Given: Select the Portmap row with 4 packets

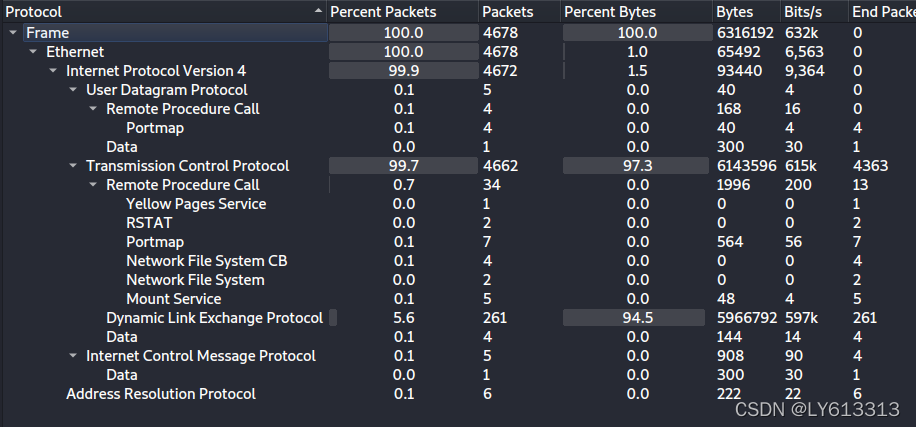Looking at the screenshot, I should [458, 128].
